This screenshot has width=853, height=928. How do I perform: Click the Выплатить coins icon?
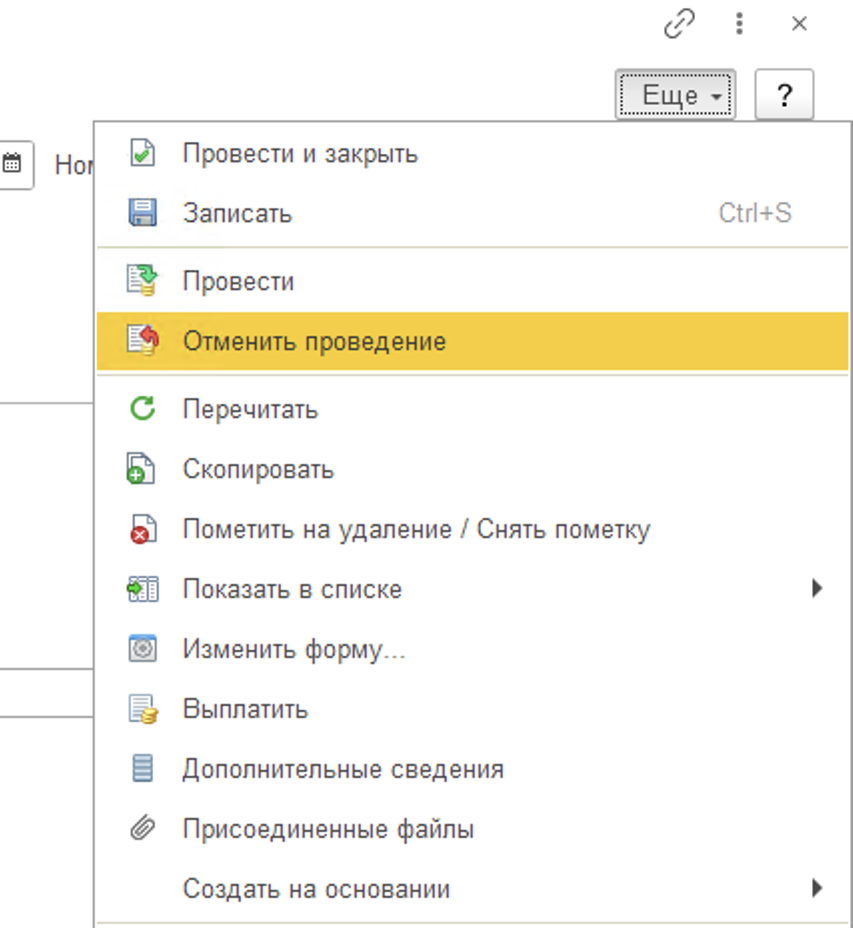pos(143,709)
